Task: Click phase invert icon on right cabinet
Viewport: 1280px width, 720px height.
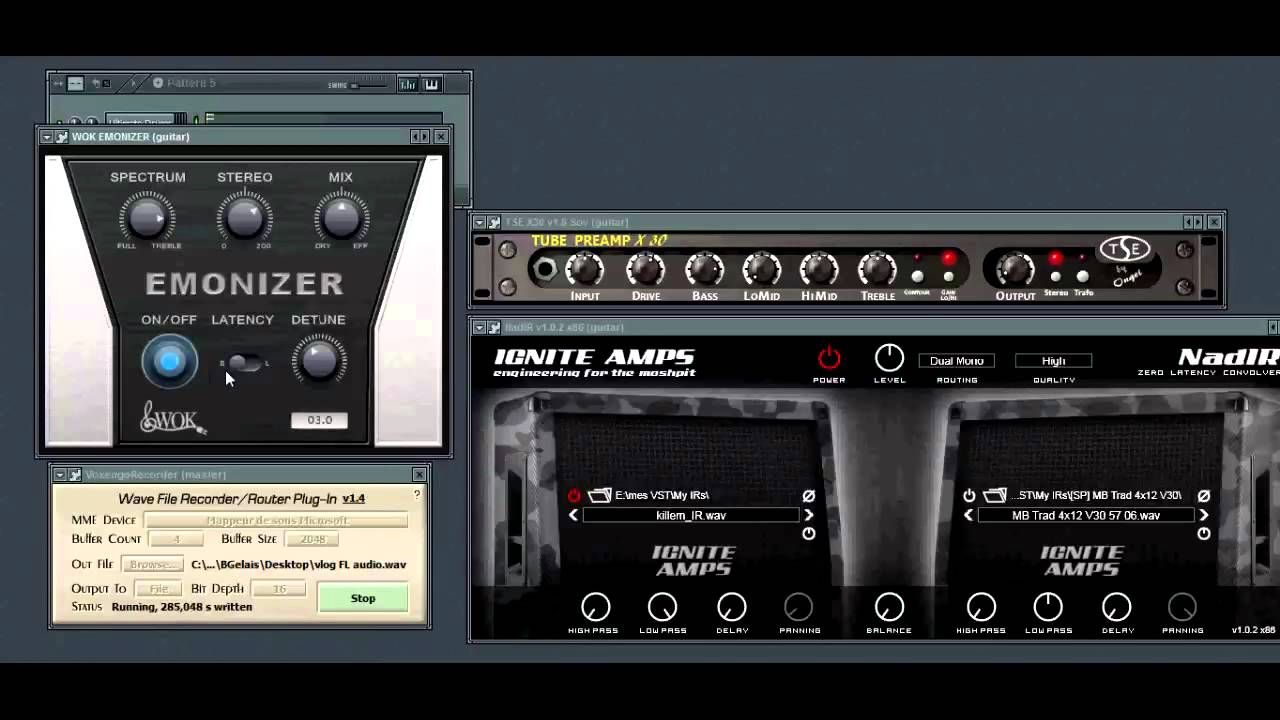Action: click(1203, 495)
